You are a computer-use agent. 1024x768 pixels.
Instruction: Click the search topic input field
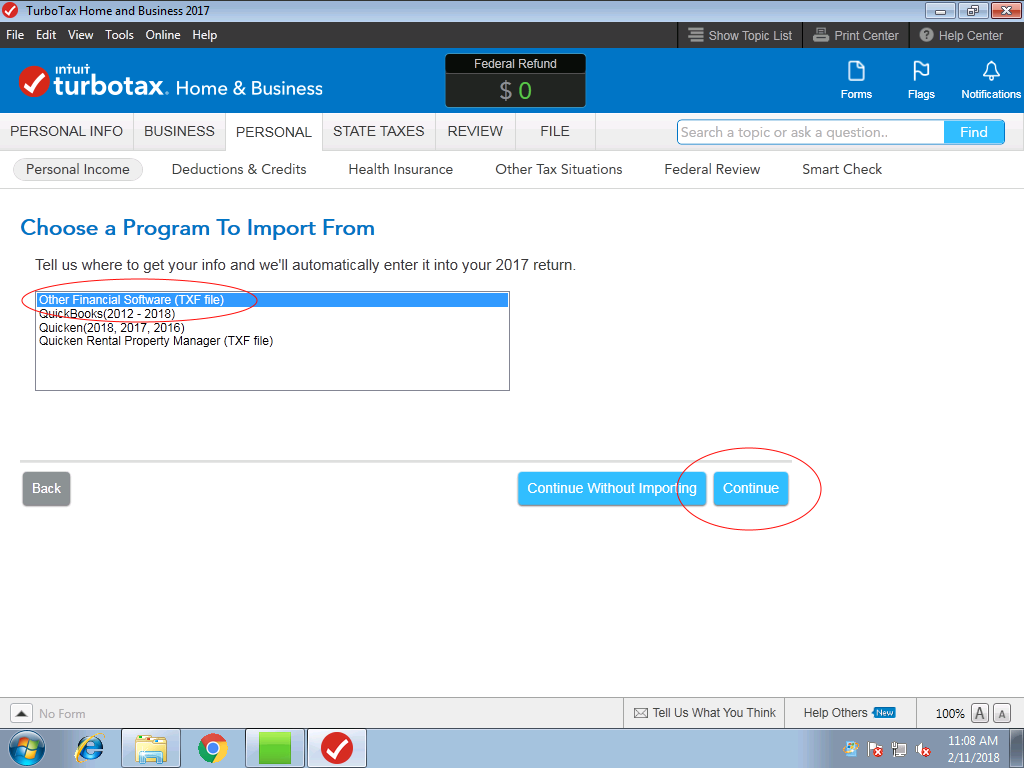click(x=810, y=132)
